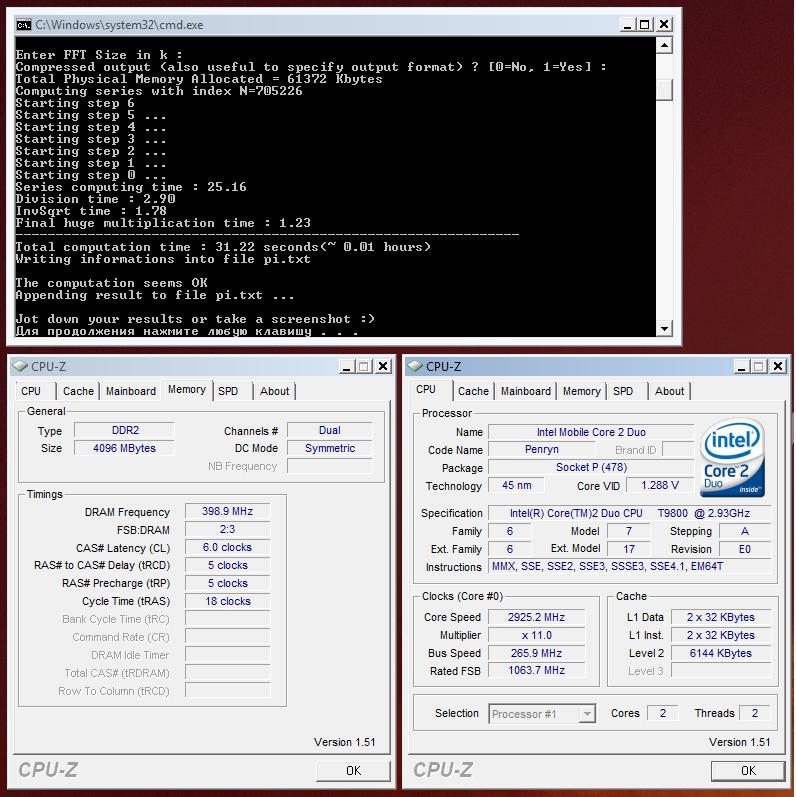Click DRAM Frequency value 398.9 MHz
The width and height of the screenshot is (796, 797).
point(228,511)
